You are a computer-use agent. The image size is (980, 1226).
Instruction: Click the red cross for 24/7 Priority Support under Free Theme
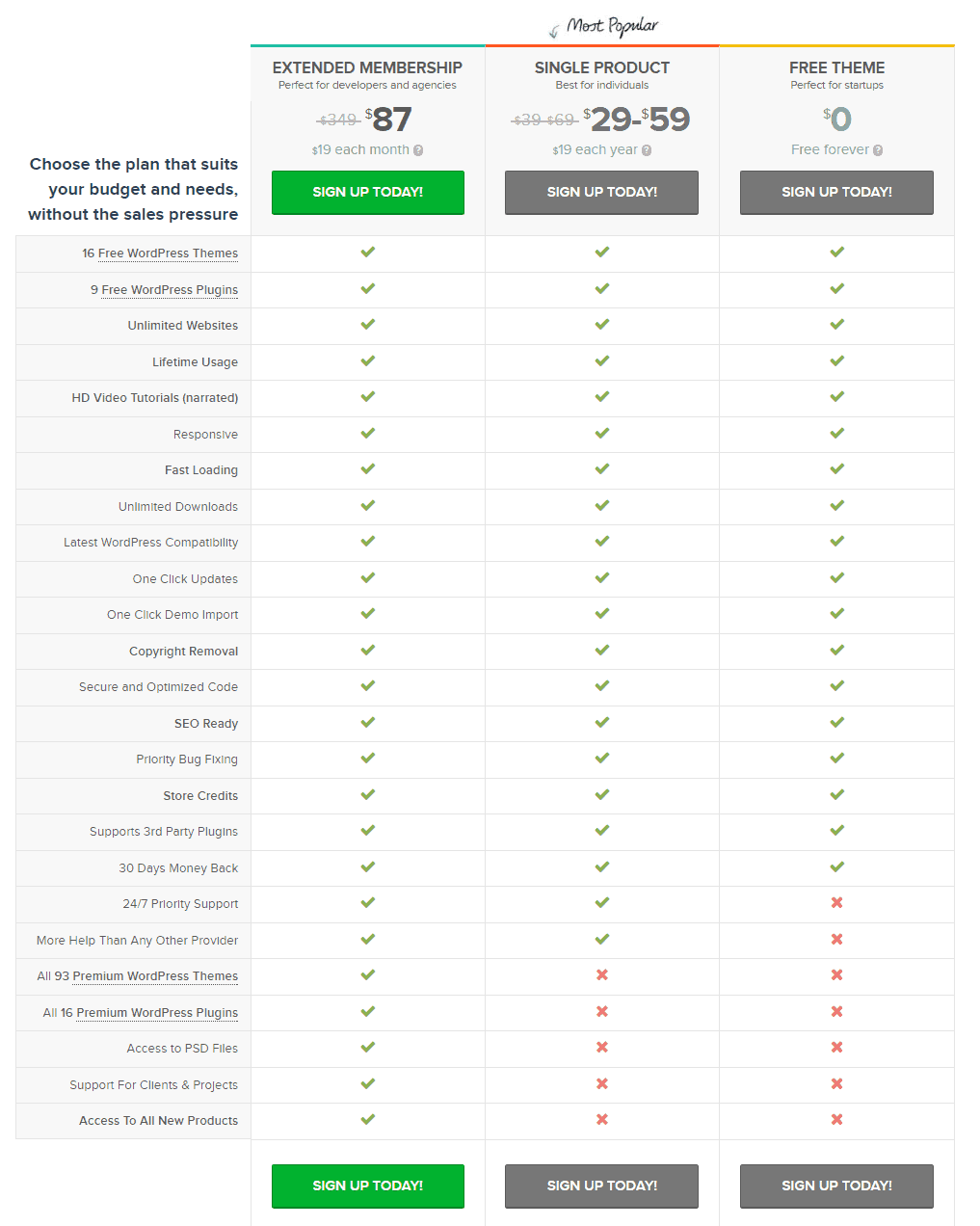[x=837, y=903]
